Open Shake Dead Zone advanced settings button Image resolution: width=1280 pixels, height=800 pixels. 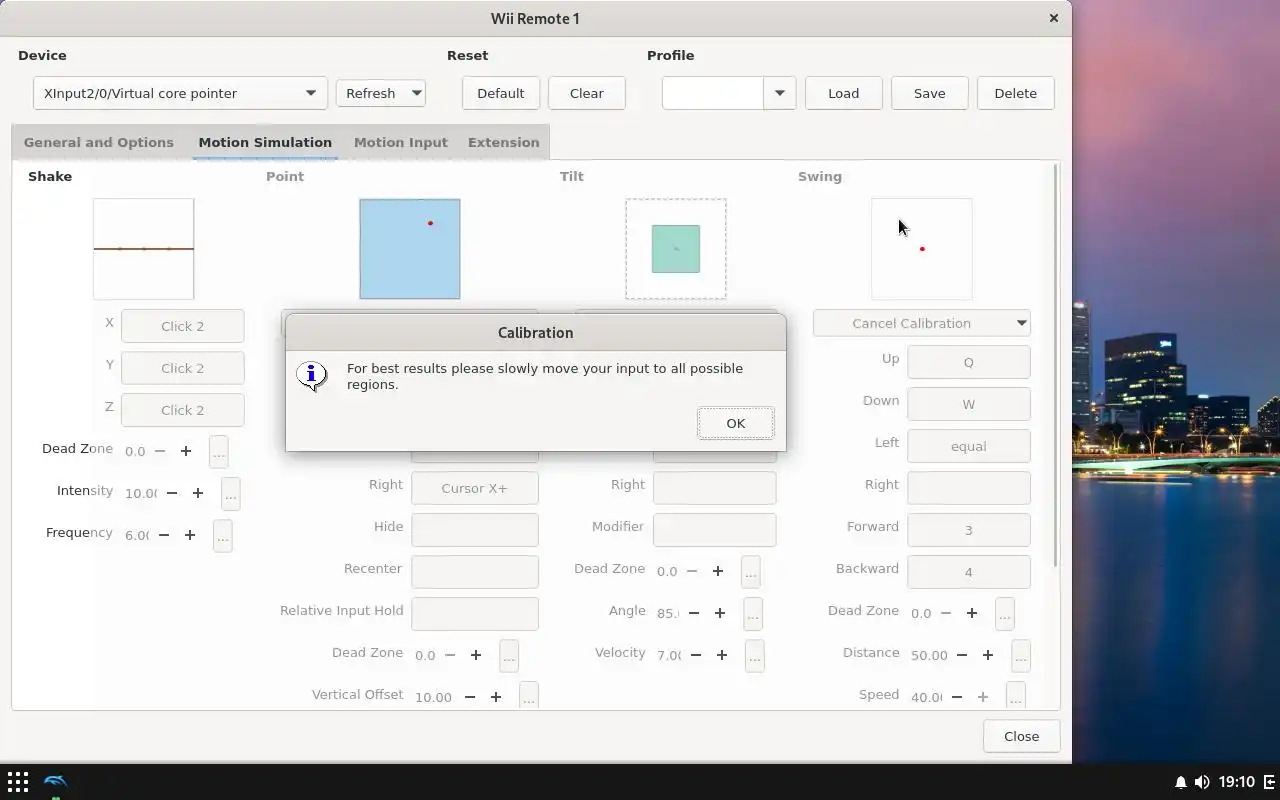click(218, 451)
